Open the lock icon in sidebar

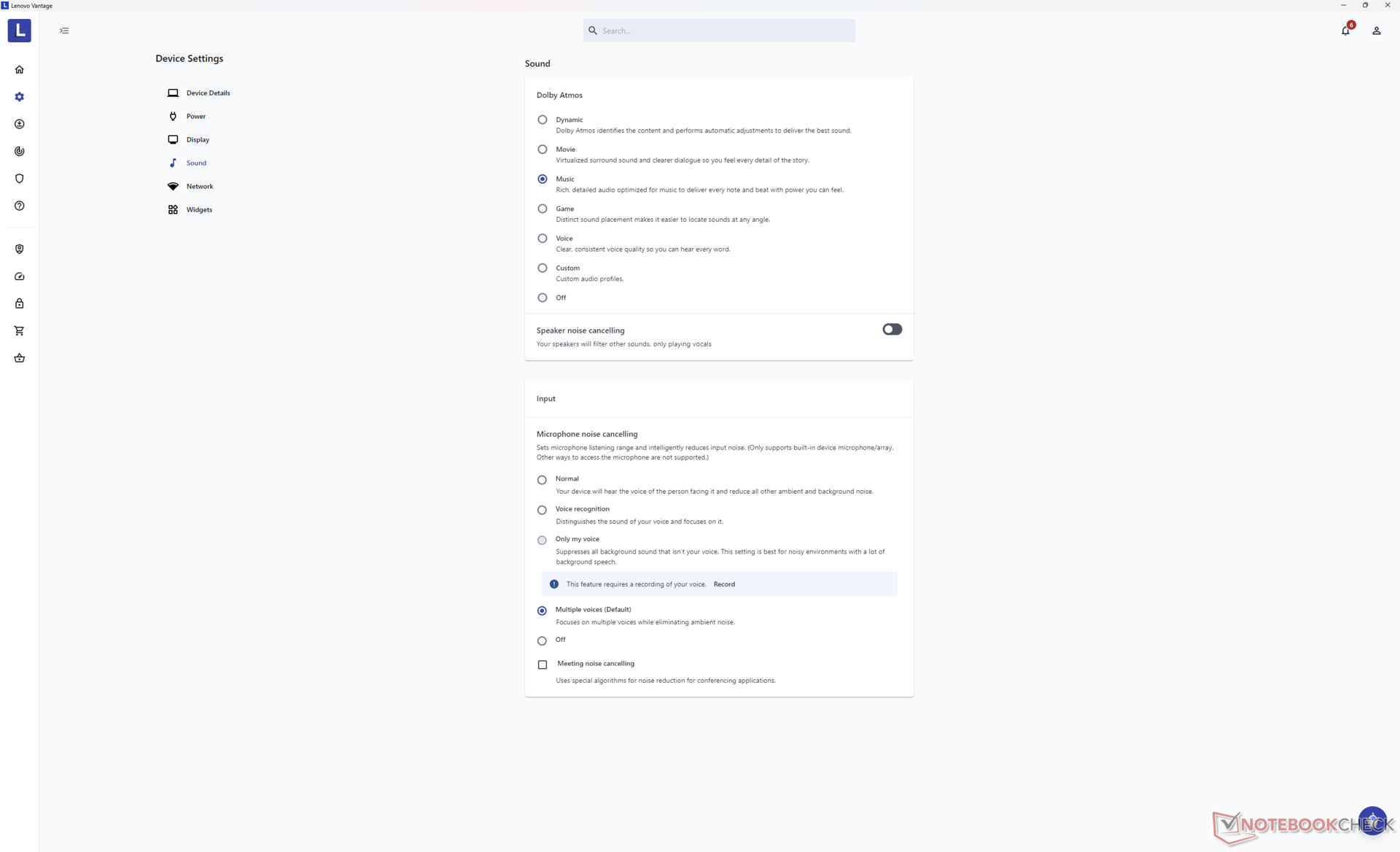20,303
